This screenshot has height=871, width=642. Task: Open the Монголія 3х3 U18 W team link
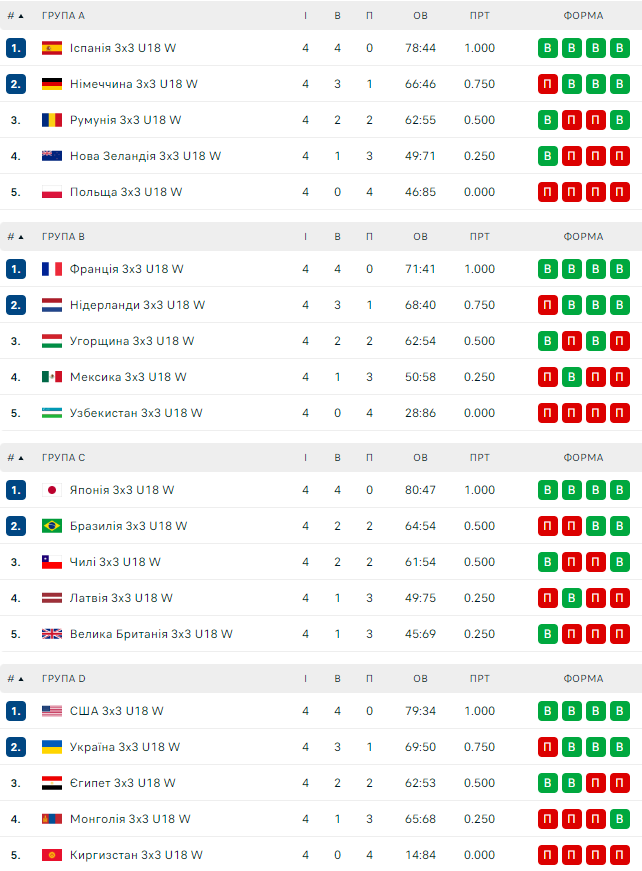coord(130,819)
